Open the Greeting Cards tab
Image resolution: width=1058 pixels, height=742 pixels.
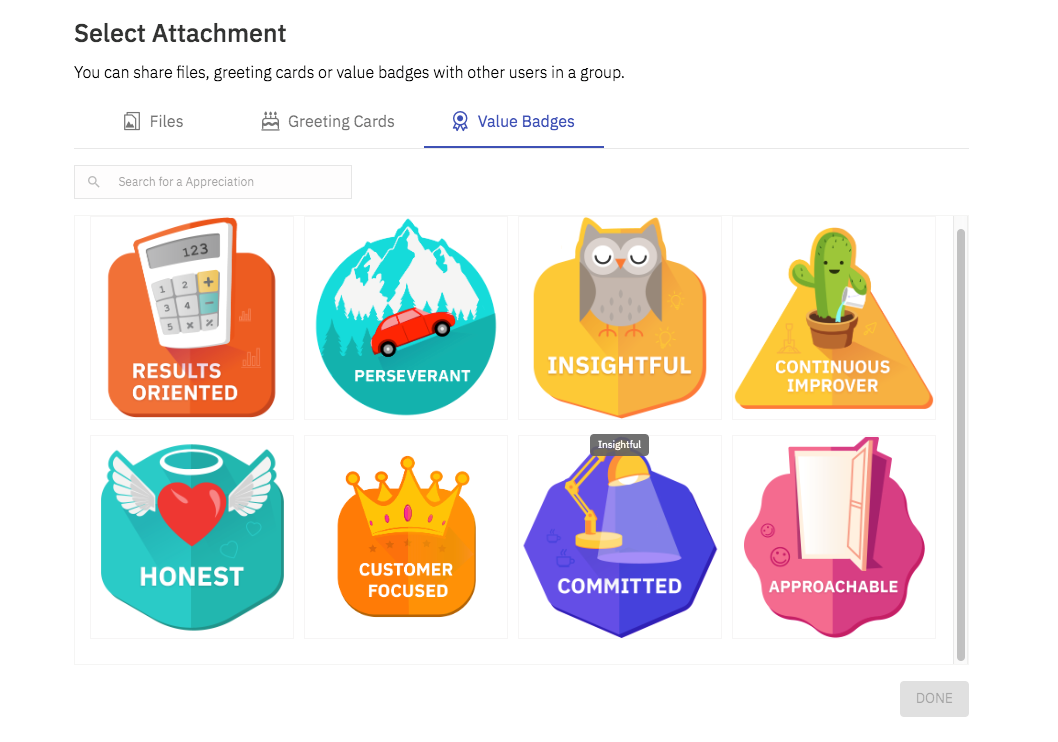coord(328,121)
